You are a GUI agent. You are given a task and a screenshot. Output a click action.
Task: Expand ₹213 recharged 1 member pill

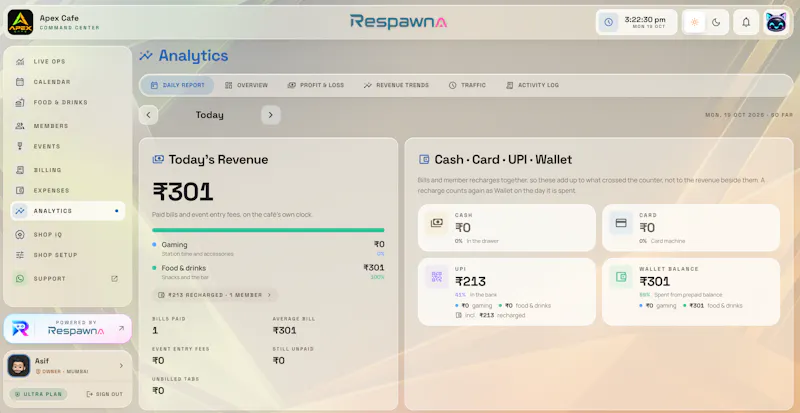[215, 295]
